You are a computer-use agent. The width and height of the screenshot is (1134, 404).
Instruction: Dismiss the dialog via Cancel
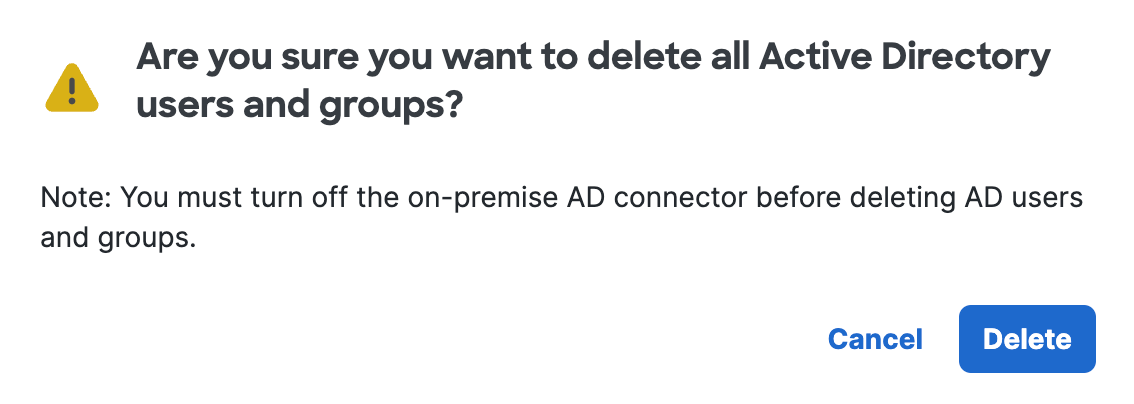(875, 339)
